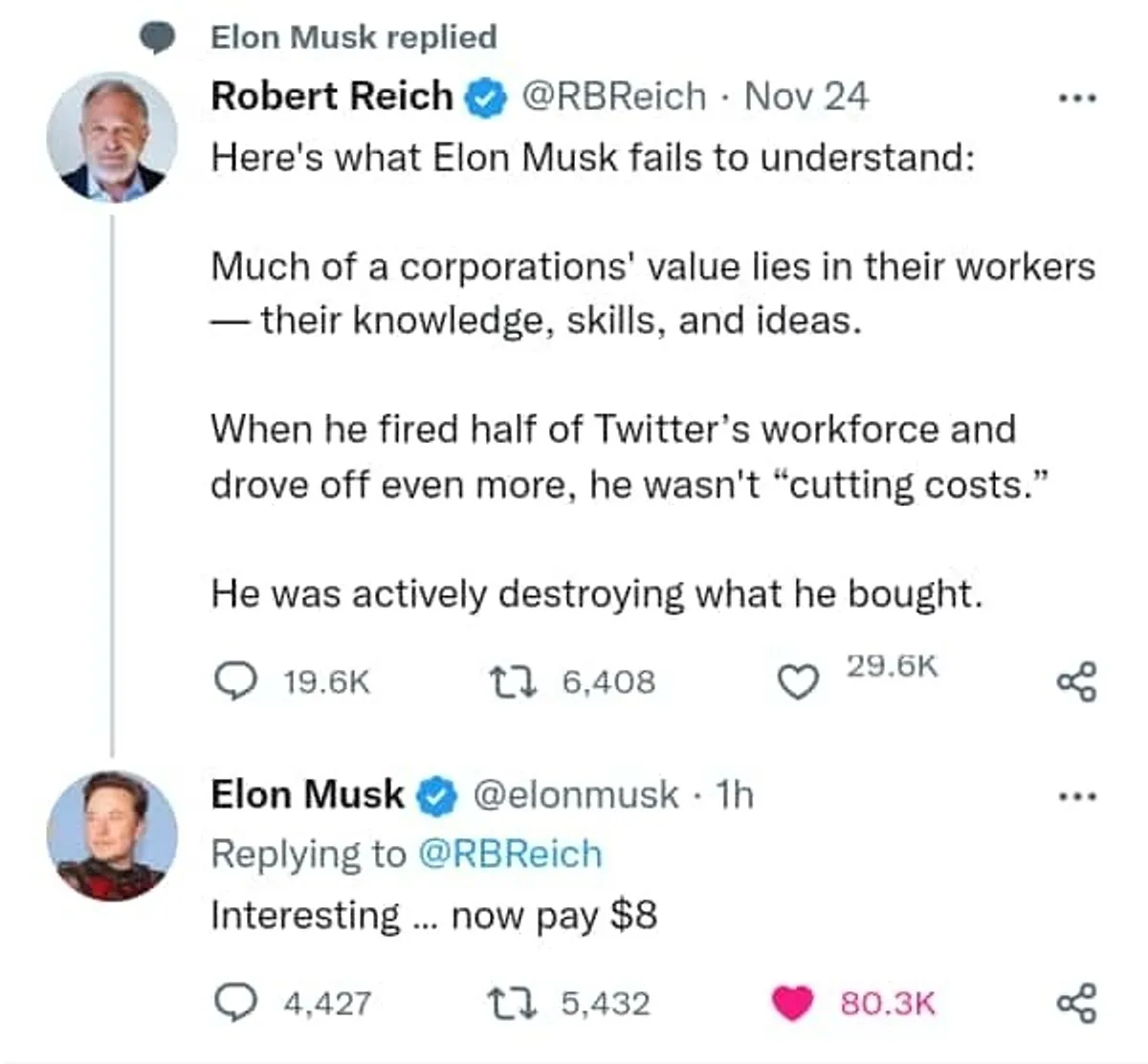Open more options on Robert Reich's tweet

pos(1076,98)
